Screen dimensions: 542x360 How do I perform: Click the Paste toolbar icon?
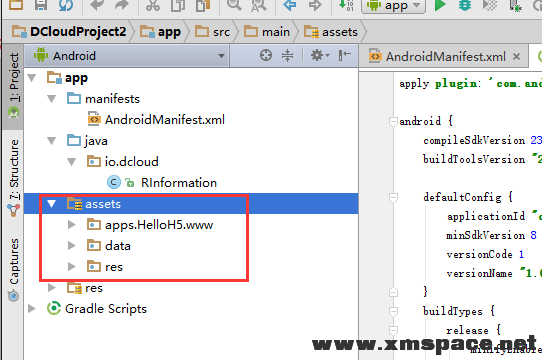(203, 5)
